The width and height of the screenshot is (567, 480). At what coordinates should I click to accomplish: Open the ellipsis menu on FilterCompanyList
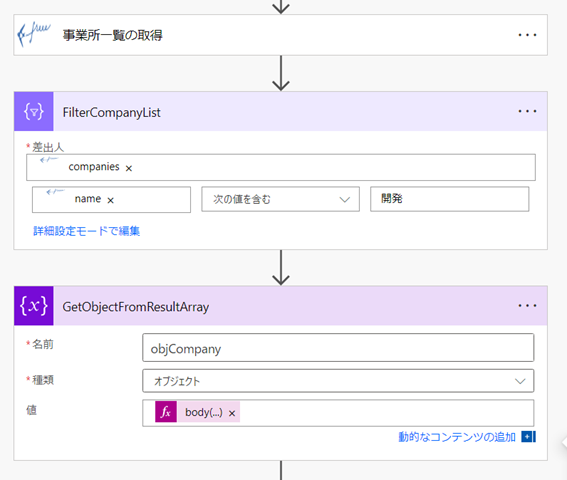pyautogui.click(x=527, y=111)
